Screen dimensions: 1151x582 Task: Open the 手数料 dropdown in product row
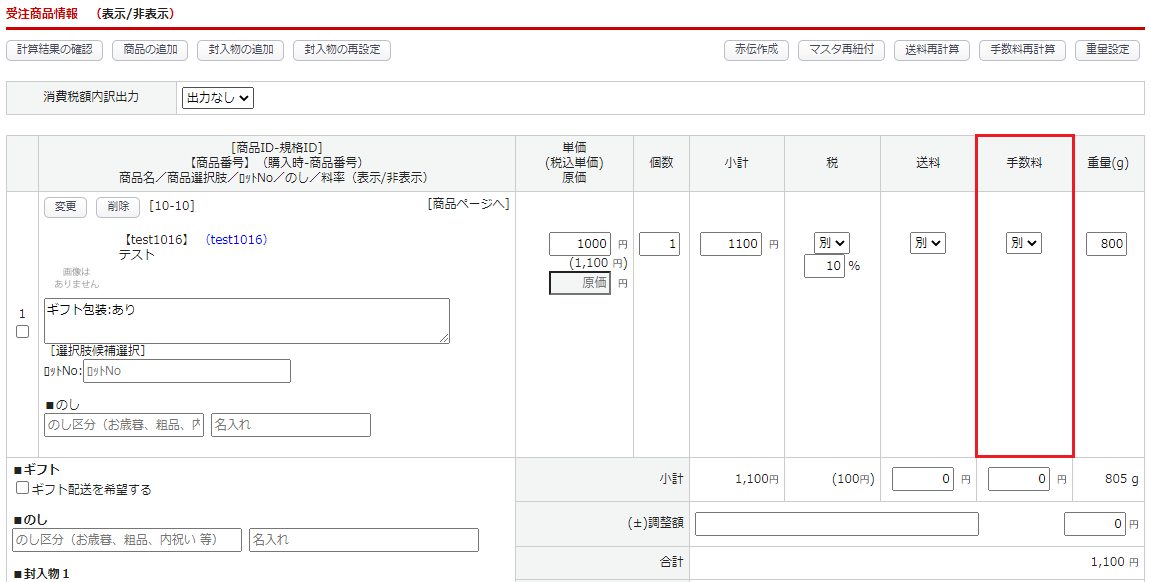(1023, 243)
